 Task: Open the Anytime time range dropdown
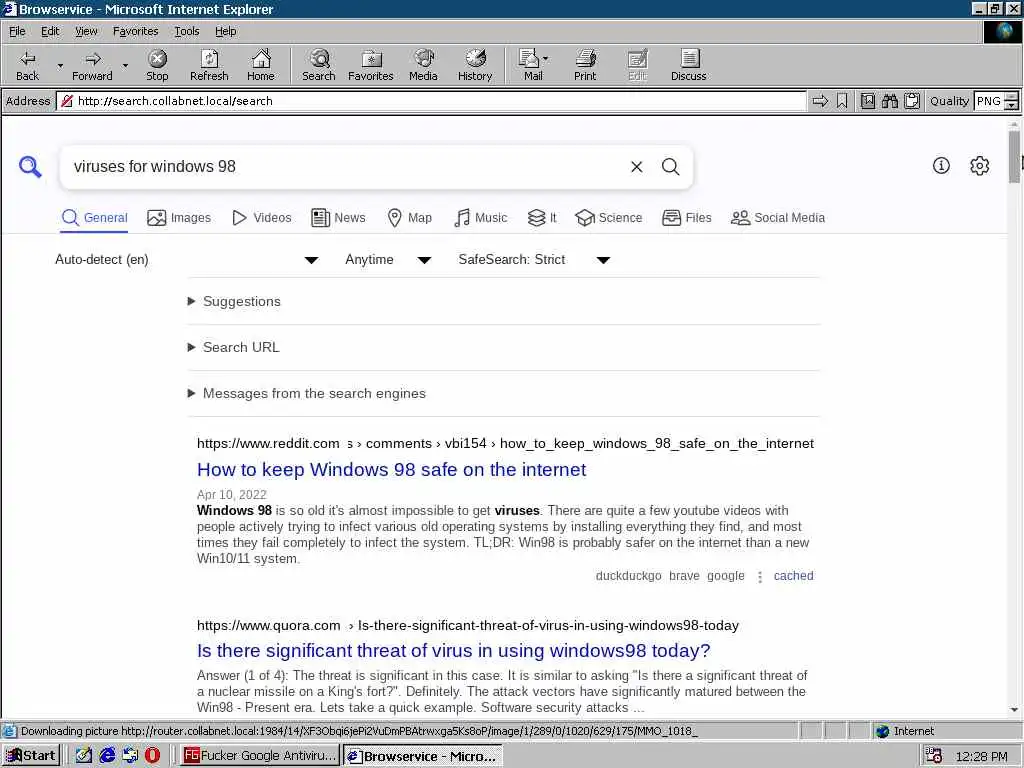388,260
